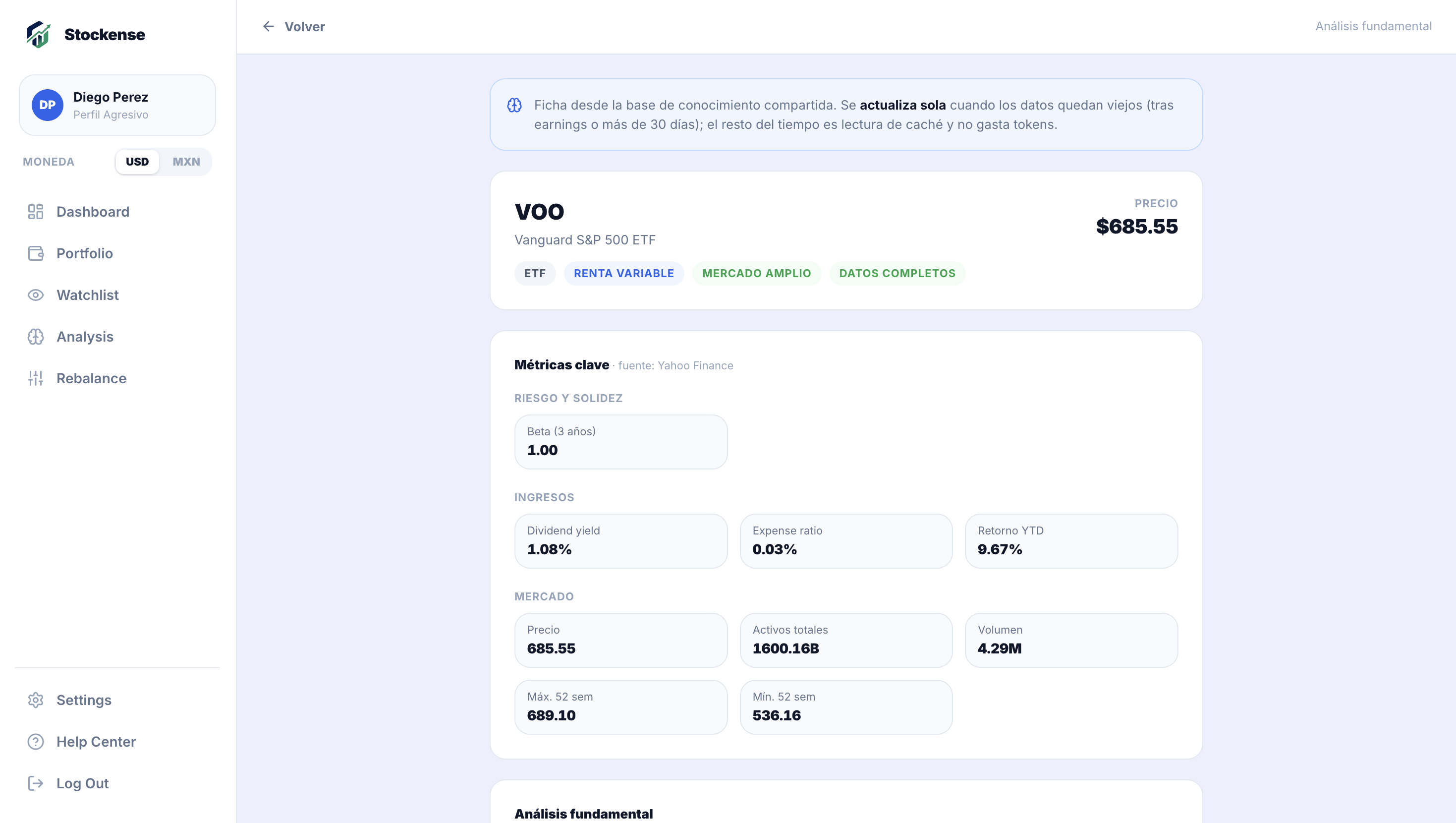Click the Dividend yield 1.08% card
The width and height of the screenshot is (1456, 823).
coord(620,541)
